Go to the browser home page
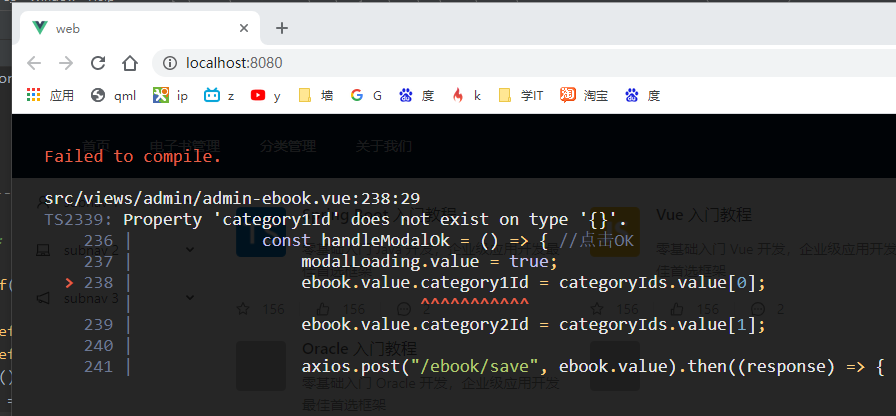This screenshot has height=416, width=896. pyautogui.click(x=130, y=63)
